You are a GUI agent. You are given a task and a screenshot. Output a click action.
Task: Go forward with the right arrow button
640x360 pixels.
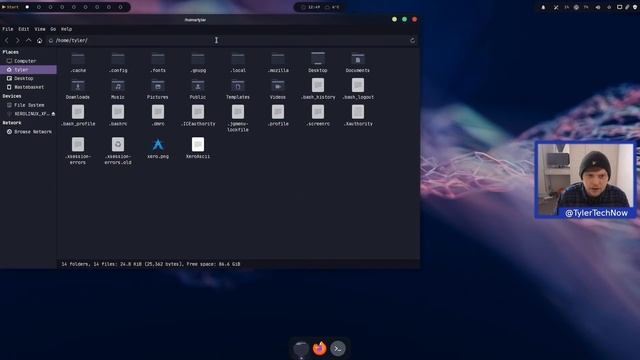[17, 40]
